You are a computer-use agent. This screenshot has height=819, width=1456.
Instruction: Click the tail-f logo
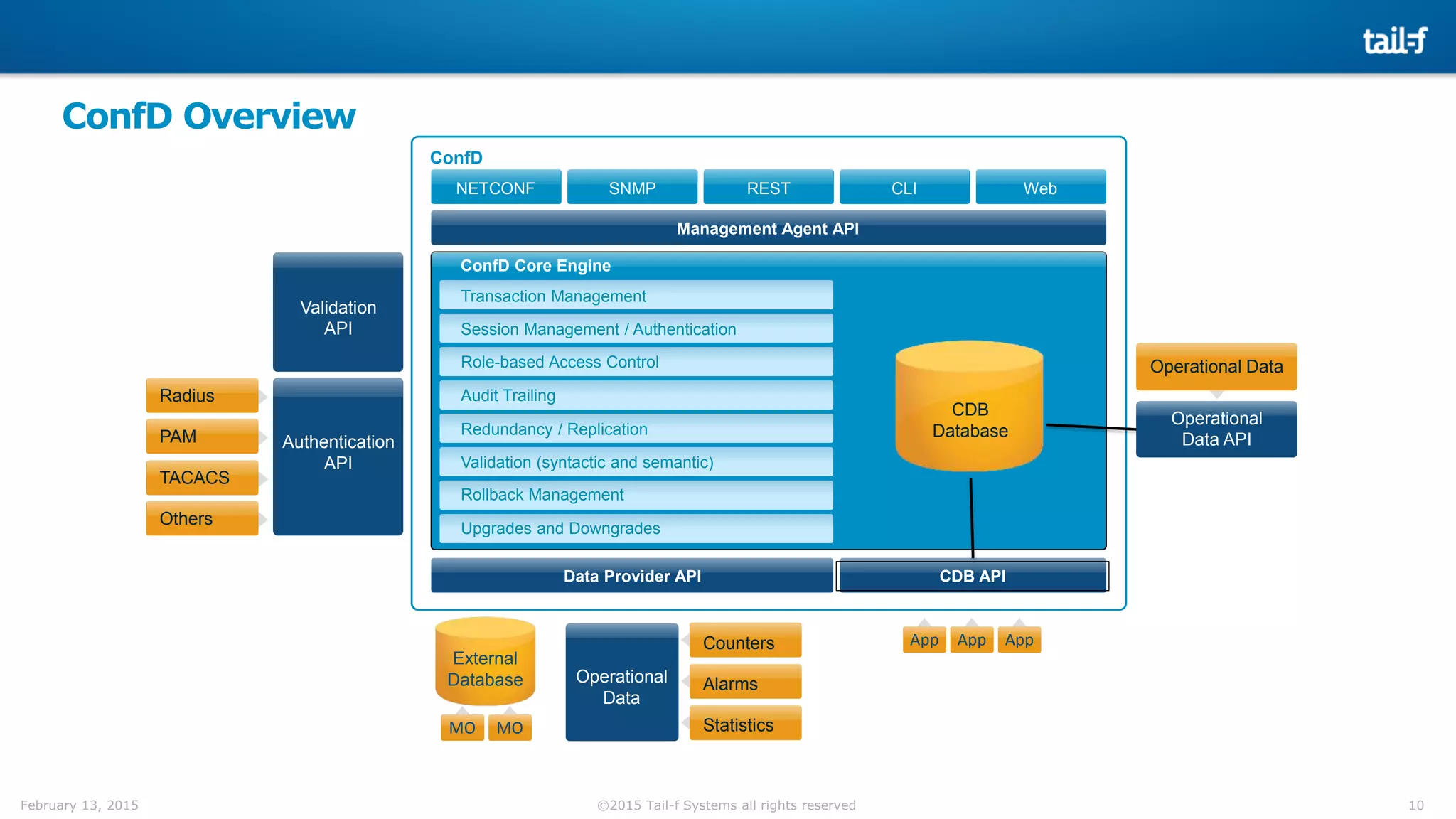(1394, 41)
